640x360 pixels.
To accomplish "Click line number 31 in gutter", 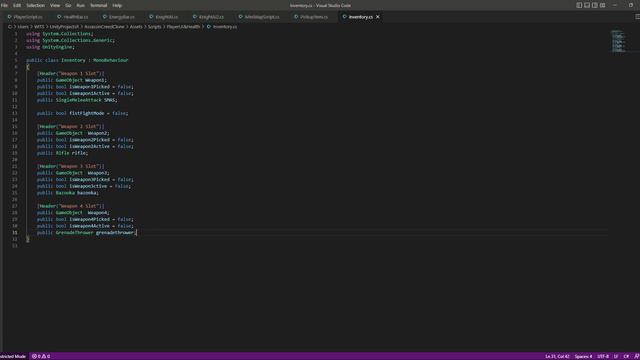I will pyautogui.click(x=15, y=232).
